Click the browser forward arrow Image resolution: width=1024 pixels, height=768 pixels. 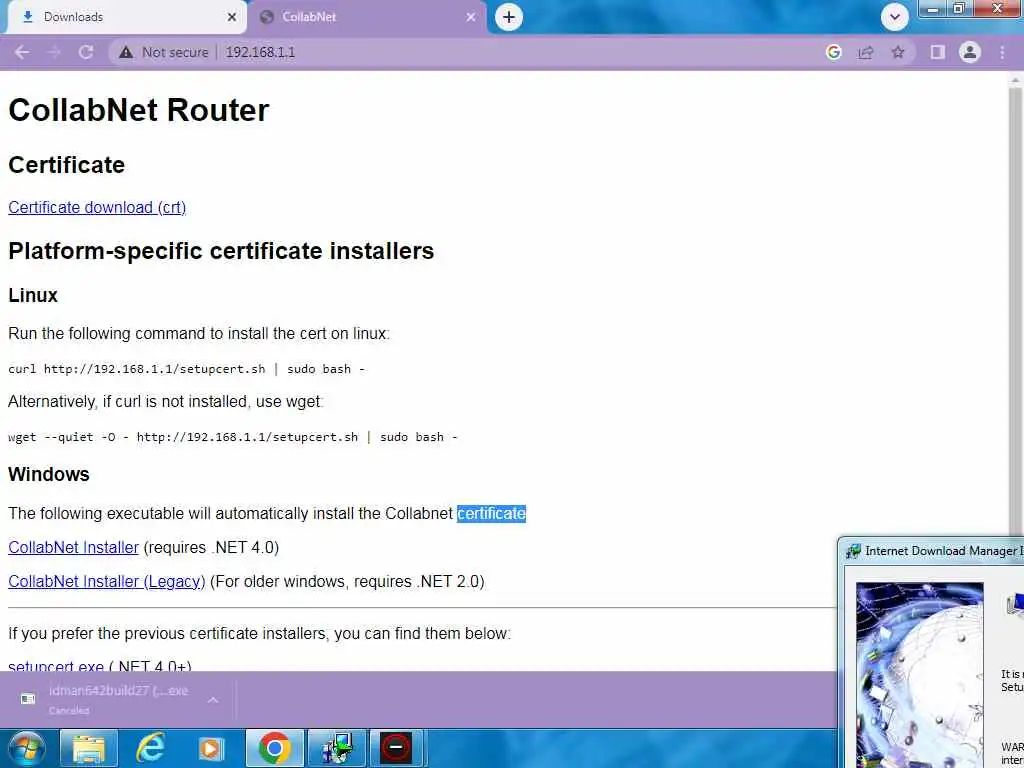click(54, 52)
